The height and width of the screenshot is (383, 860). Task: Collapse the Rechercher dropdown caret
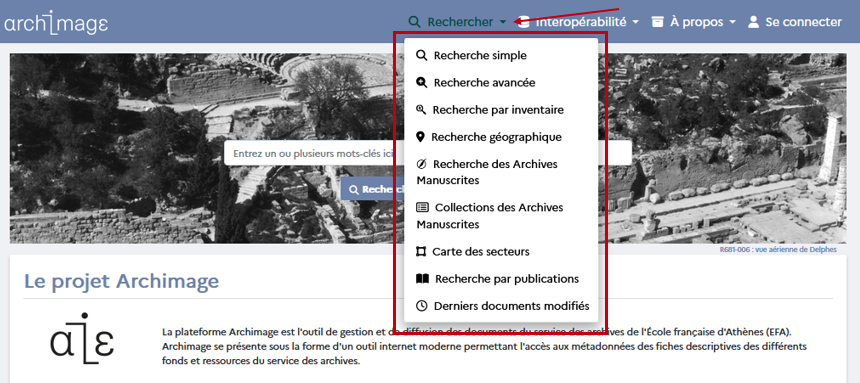click(503, 22)
